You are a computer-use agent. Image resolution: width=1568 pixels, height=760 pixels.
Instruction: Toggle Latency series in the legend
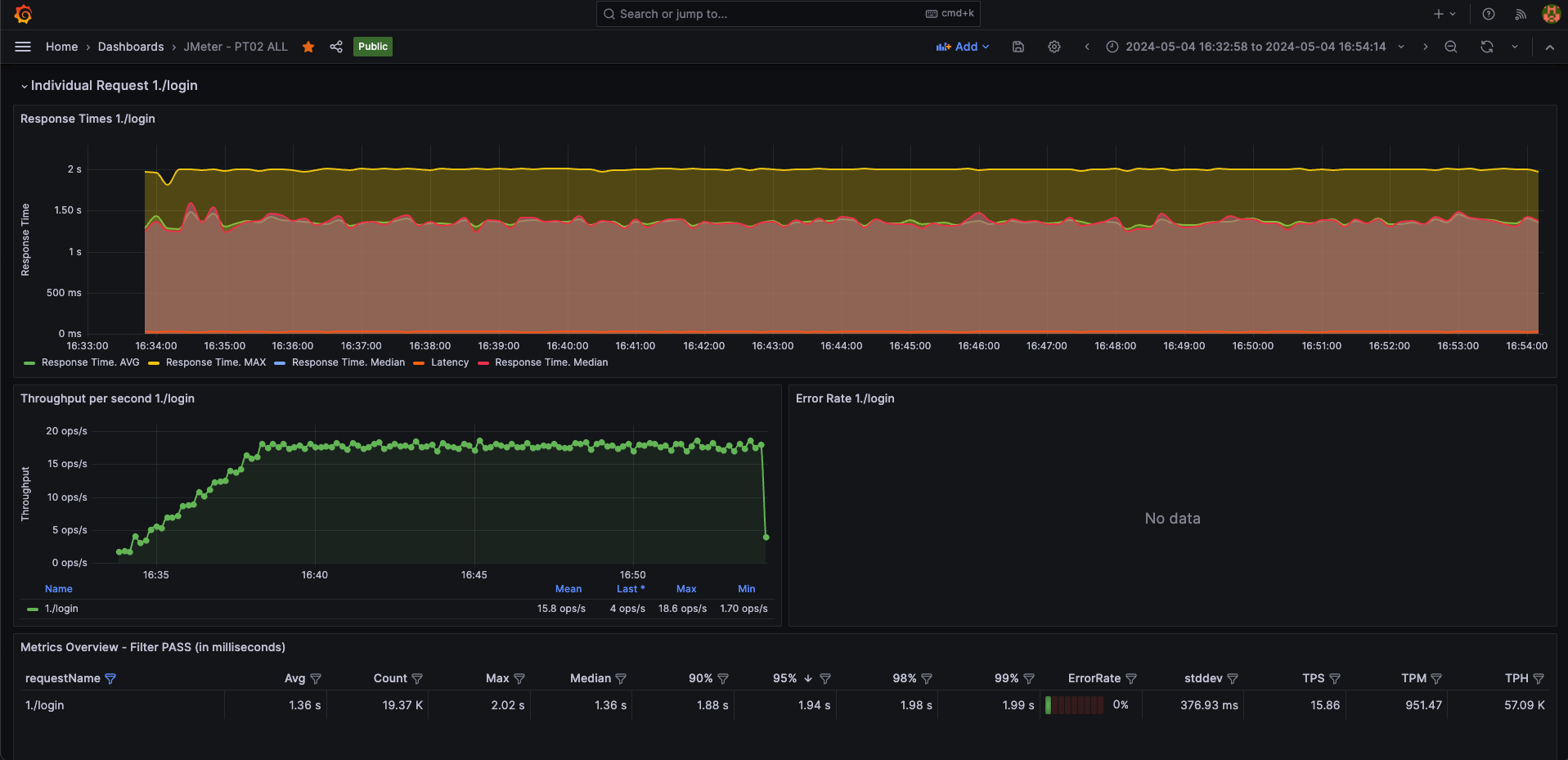(x=449, y=362)
